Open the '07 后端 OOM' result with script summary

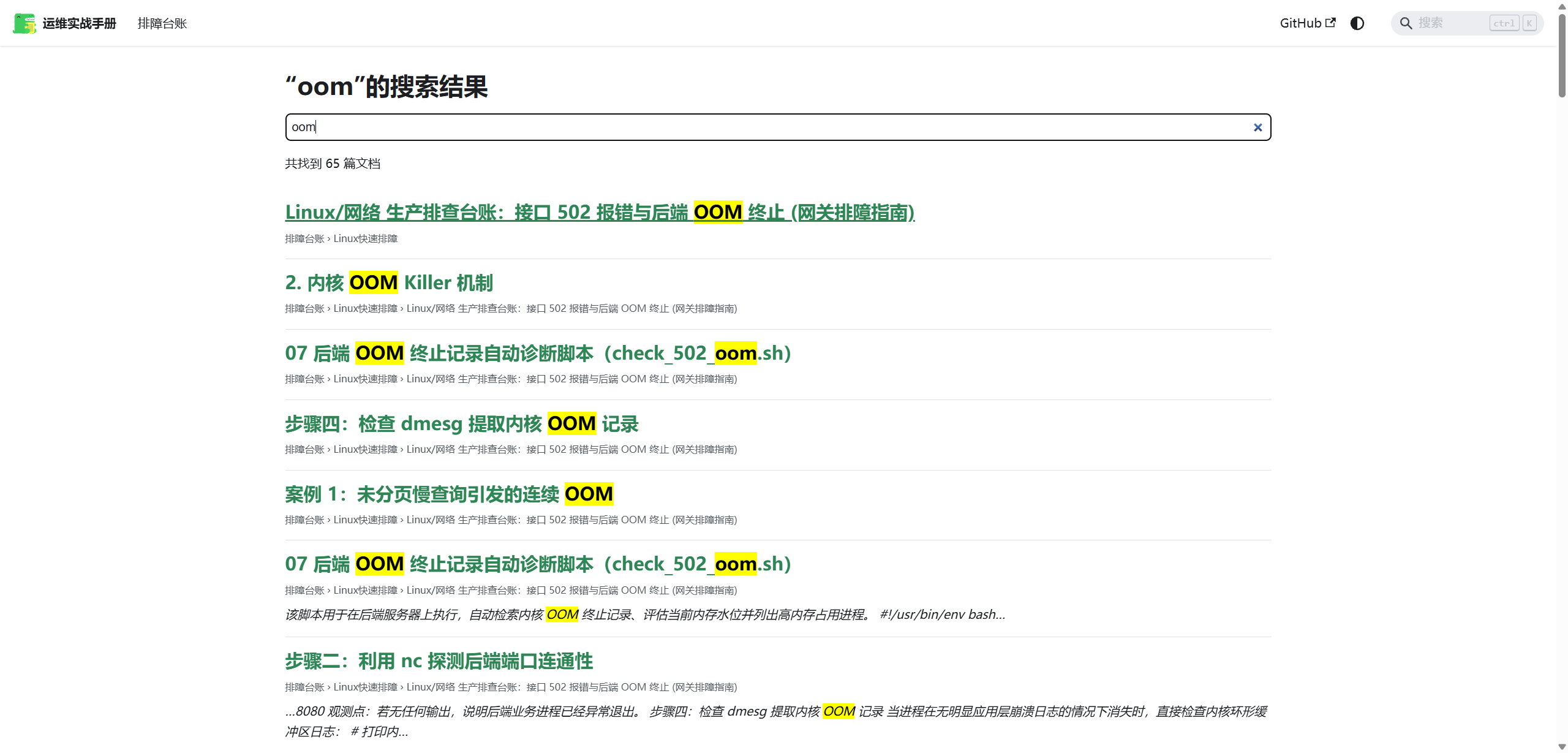538,564
